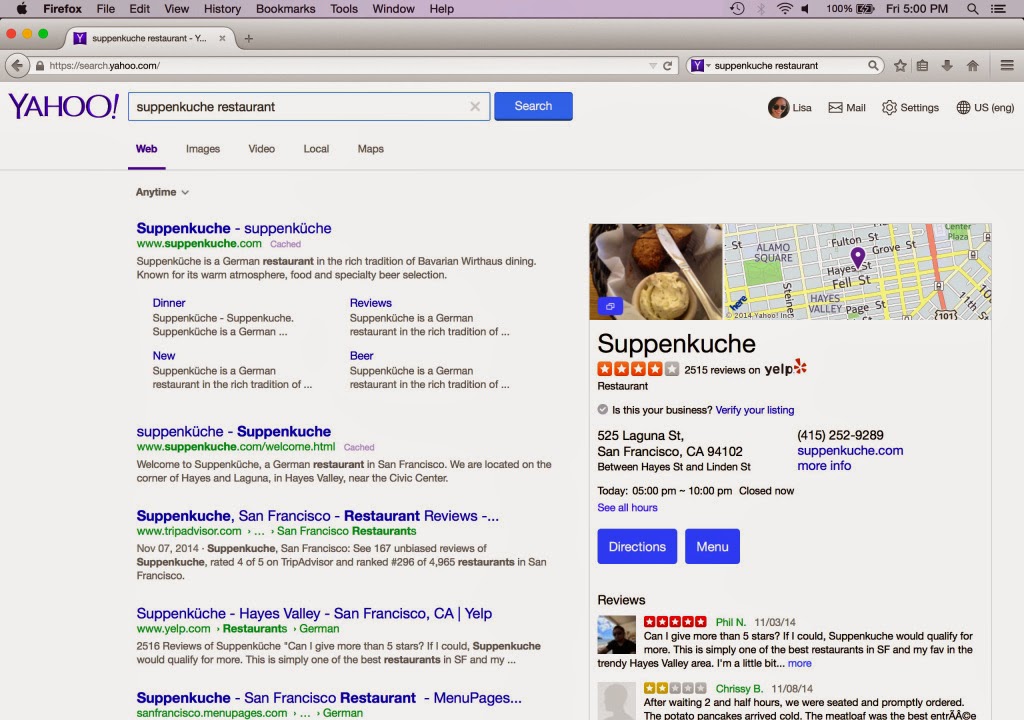Open Yahoo Mail envelope link
Image resolution: width=1024 pixels, height=720 pixels.
point(846,108)
